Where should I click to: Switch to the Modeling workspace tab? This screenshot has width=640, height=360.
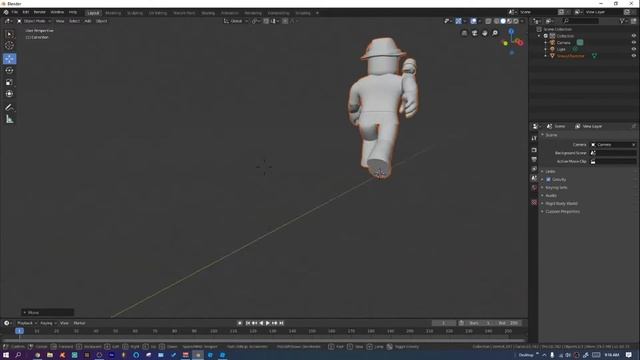tap(113, 13)
